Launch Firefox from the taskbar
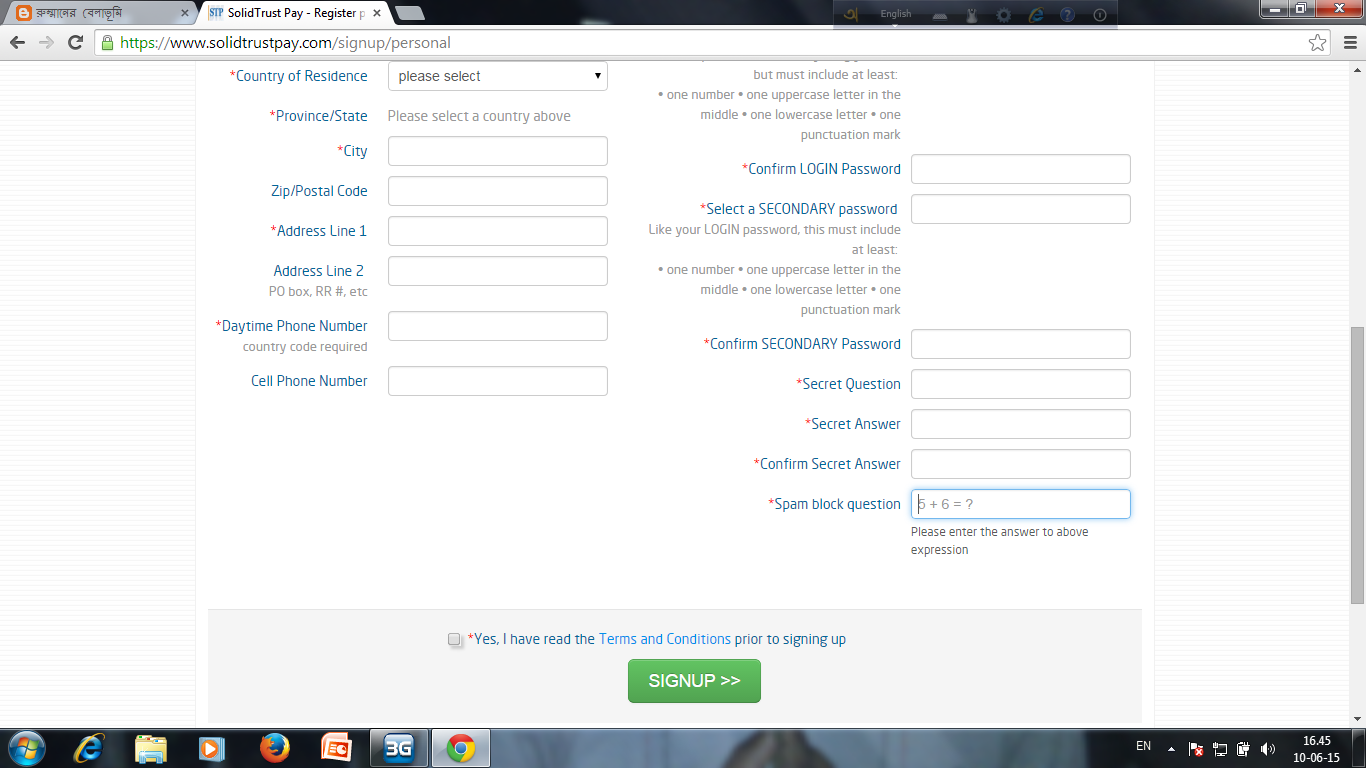Screen dimensions: 1366x768 (x=273, y=748)
